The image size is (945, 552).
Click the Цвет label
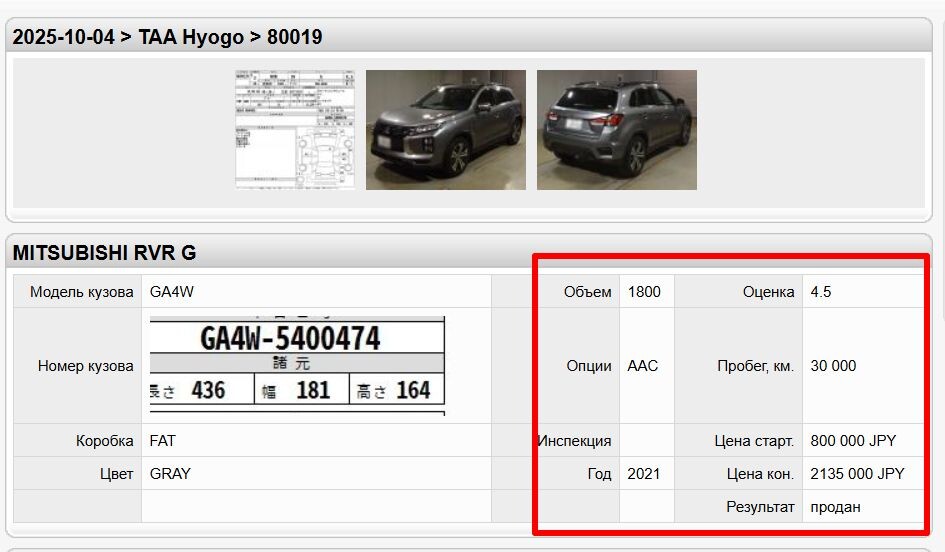click(116, 474)
